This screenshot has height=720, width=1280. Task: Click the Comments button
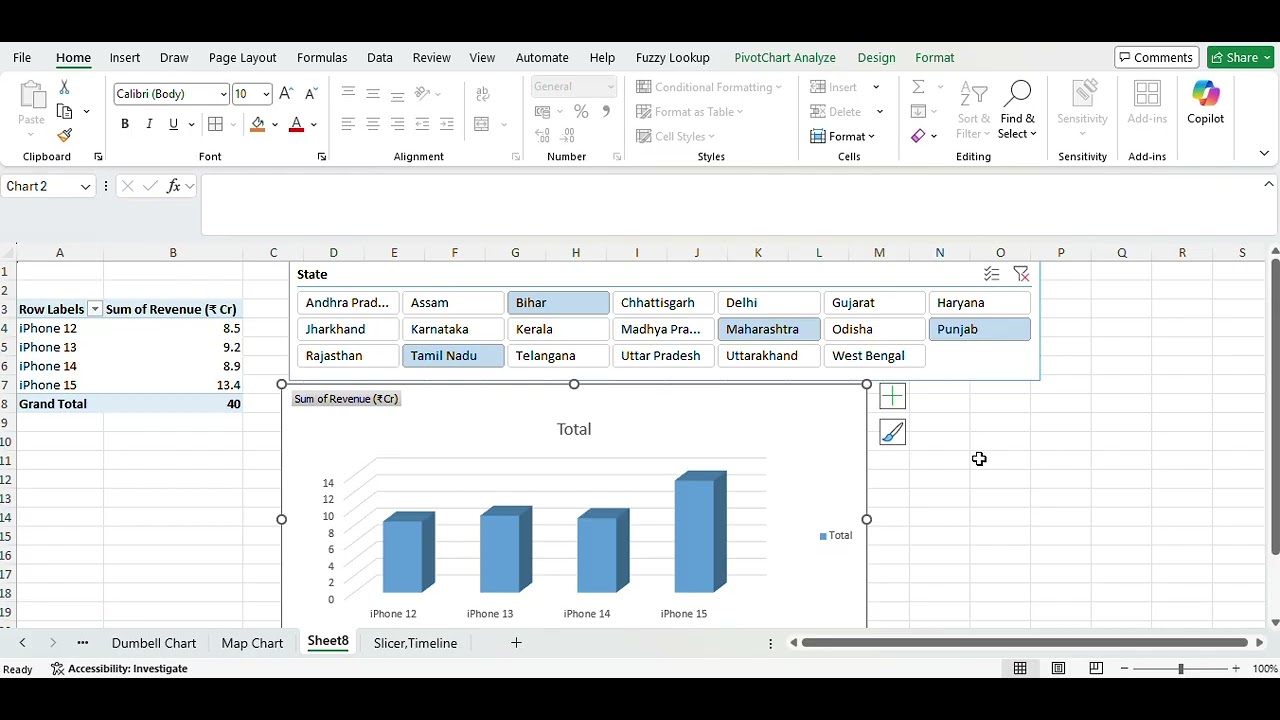(1157, 58)
